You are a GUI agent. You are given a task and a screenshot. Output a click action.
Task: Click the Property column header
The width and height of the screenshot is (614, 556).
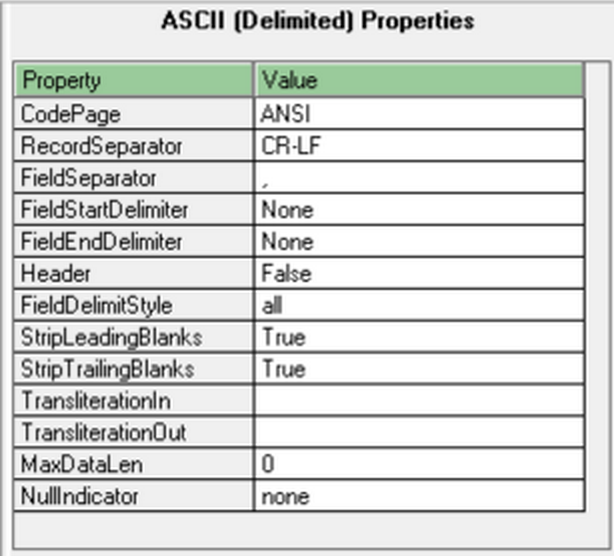coord(134,80)
